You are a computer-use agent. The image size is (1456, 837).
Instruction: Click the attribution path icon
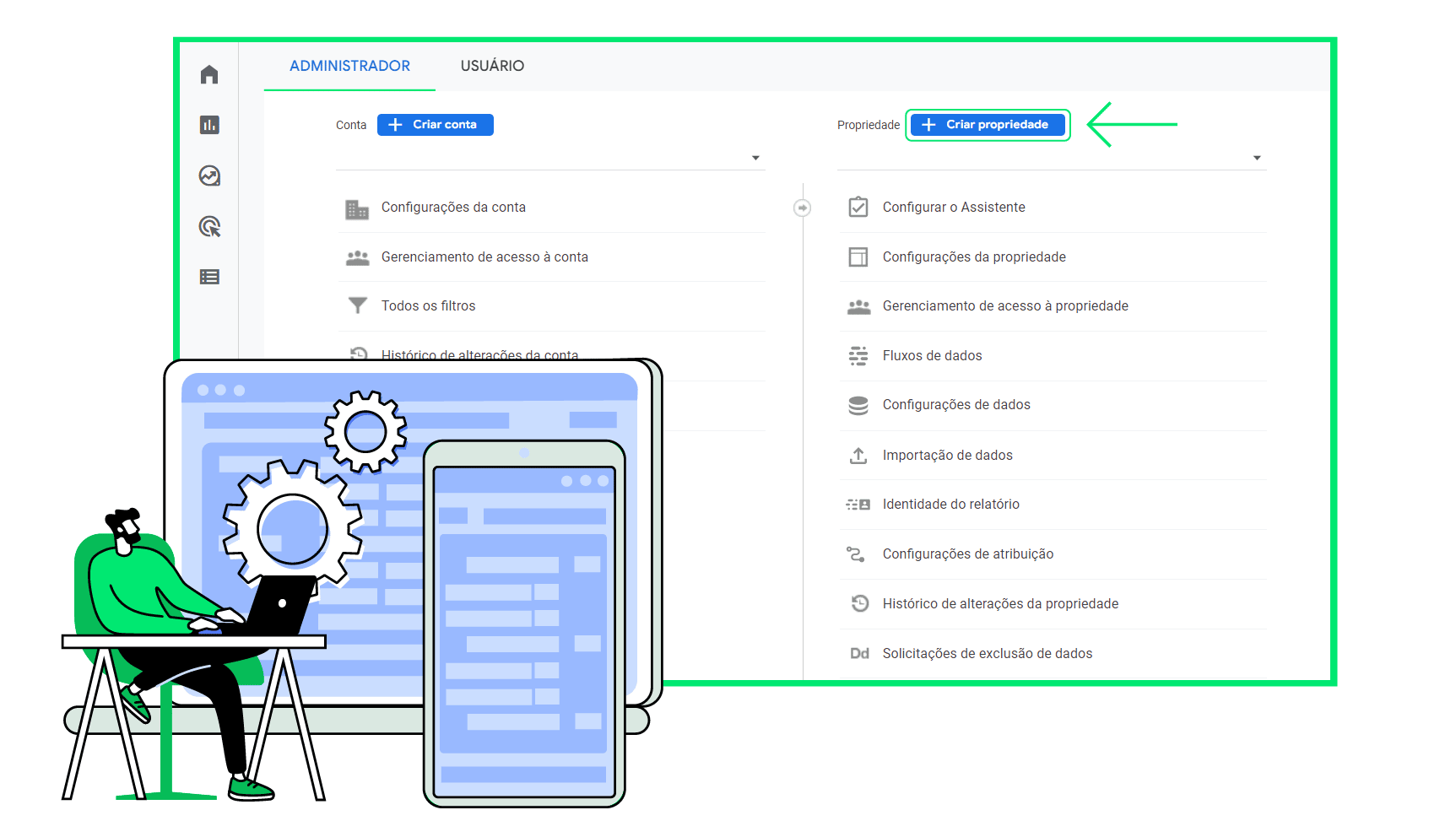(x=856, y=554)
